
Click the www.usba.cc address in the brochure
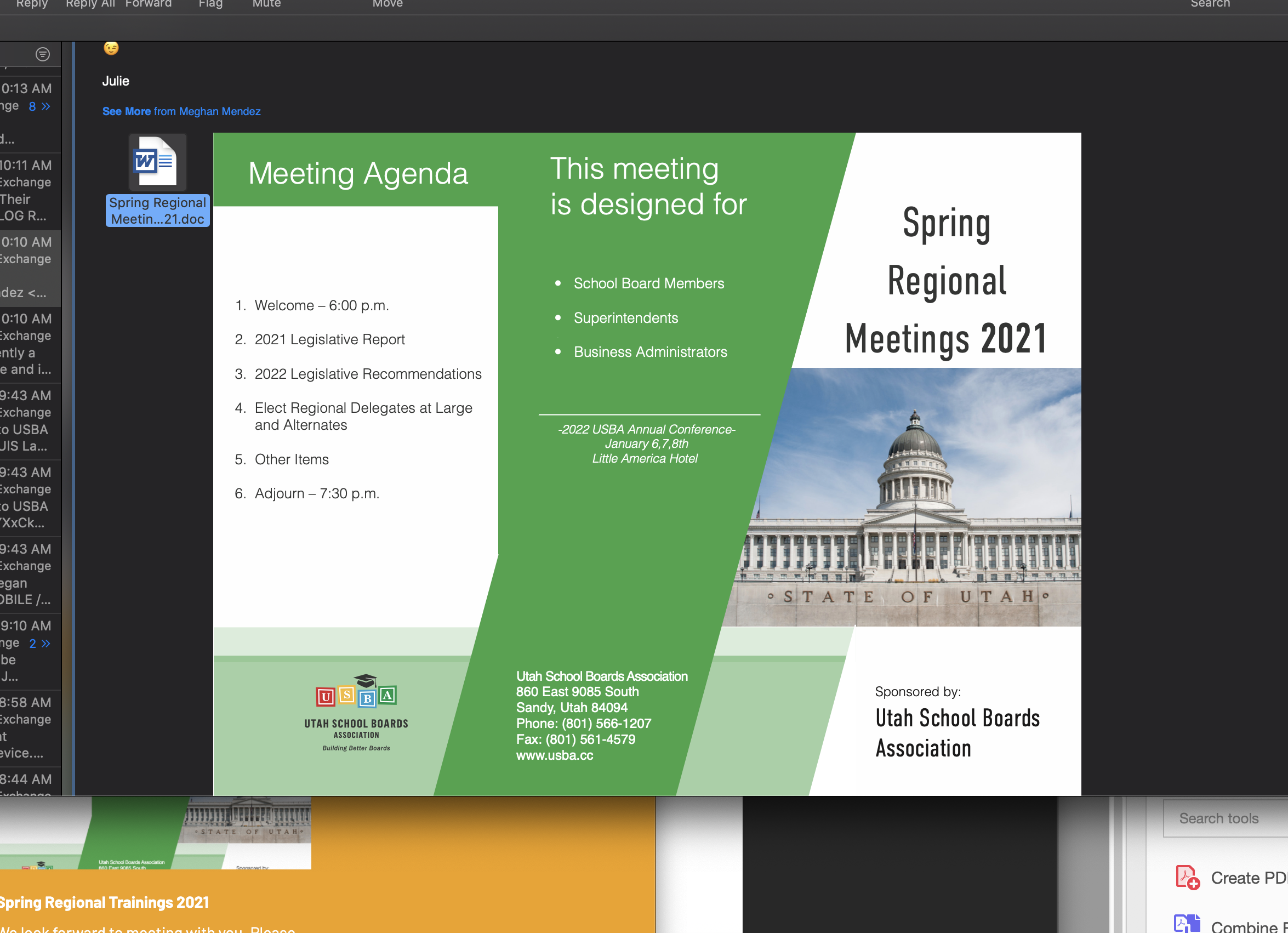554,755
